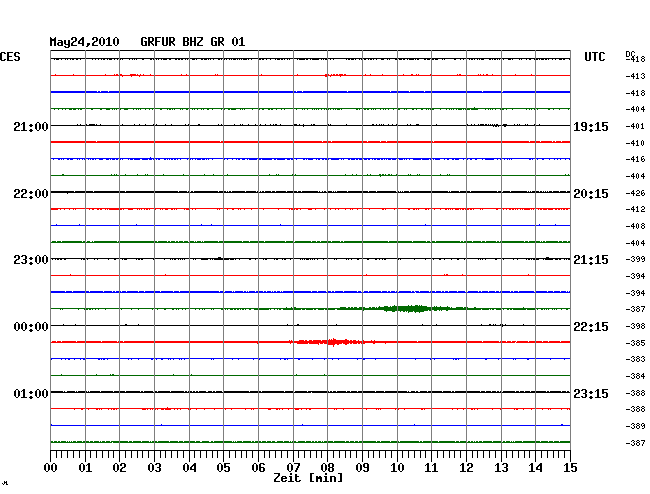Select the 01:00 local time label
Image resolution: width=650 pixels, height=494 pixels.
[x=31, y=393]
